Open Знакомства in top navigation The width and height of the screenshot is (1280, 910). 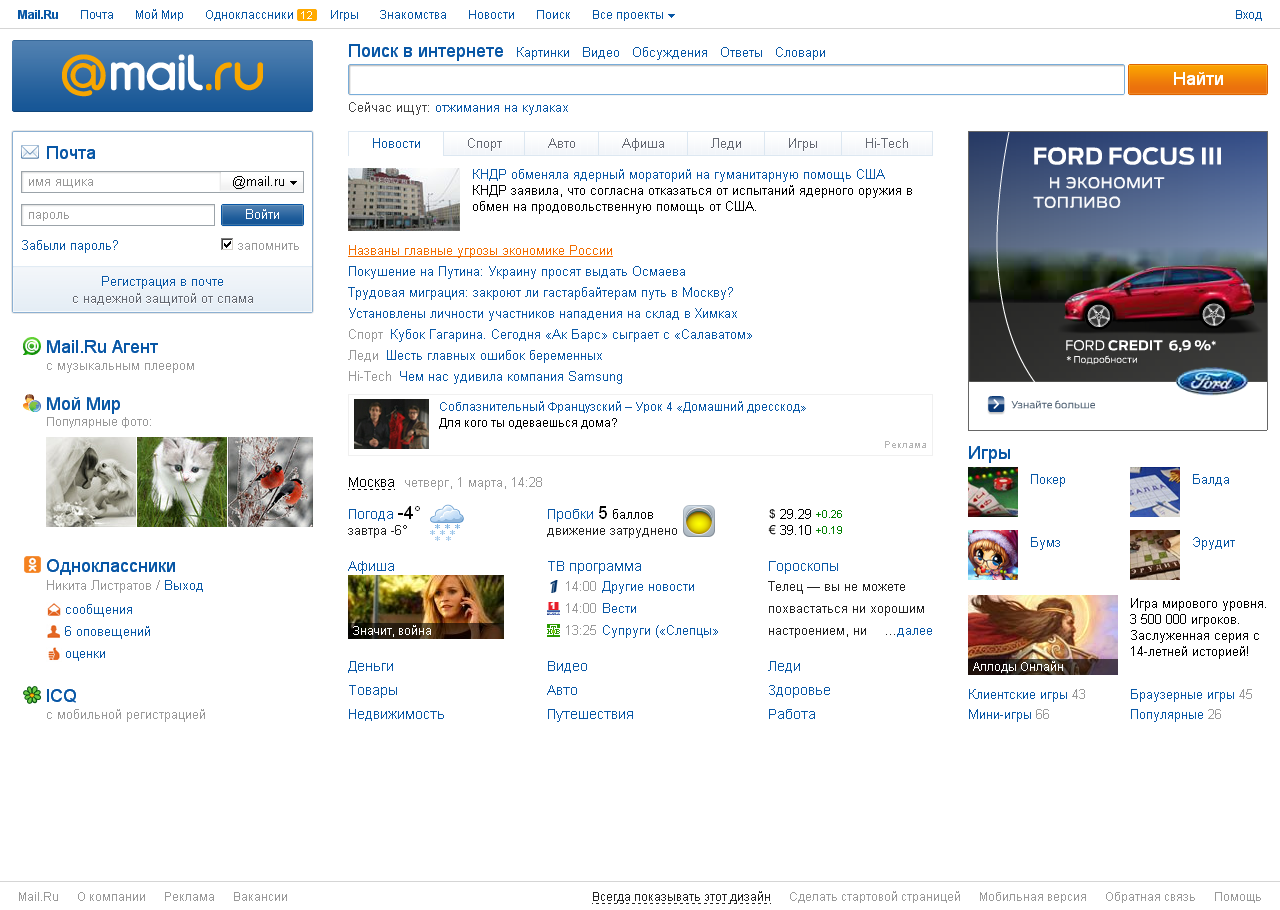click(x=413, y=15)
